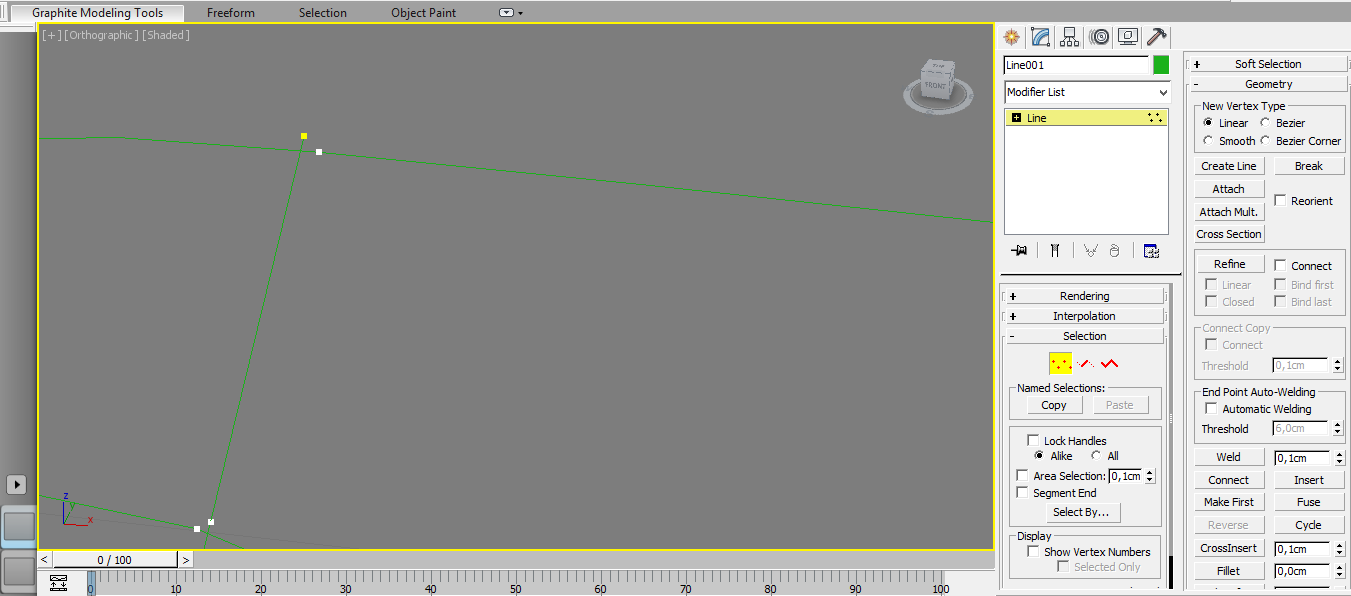Screen dimensions: 1351x596
Task: Switch to the Freeform ribbon tab
Action: click(x=231, y=13)
